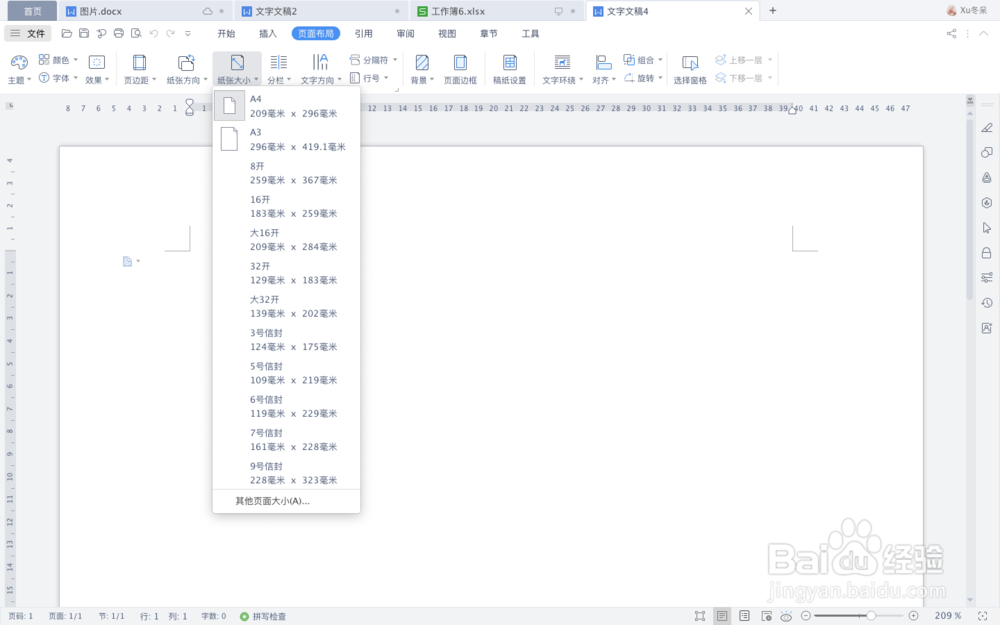
Task: Switch to outline view in status bar
Action: pos(744,615)
